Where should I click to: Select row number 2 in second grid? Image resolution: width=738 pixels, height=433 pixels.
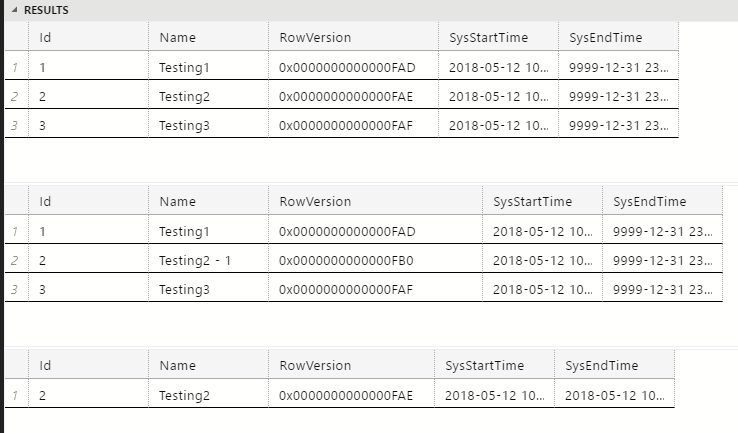[16, 260]
